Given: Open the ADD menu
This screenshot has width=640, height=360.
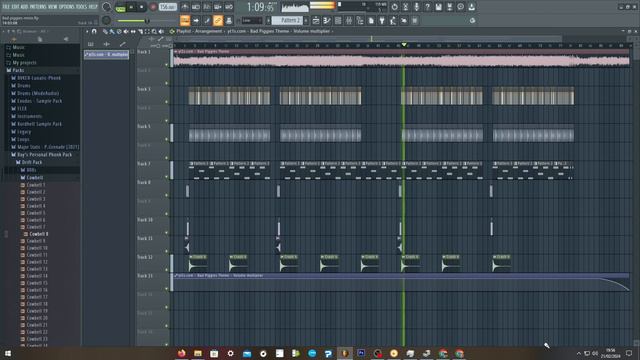Looking at the screenshot, I should 24,7.
